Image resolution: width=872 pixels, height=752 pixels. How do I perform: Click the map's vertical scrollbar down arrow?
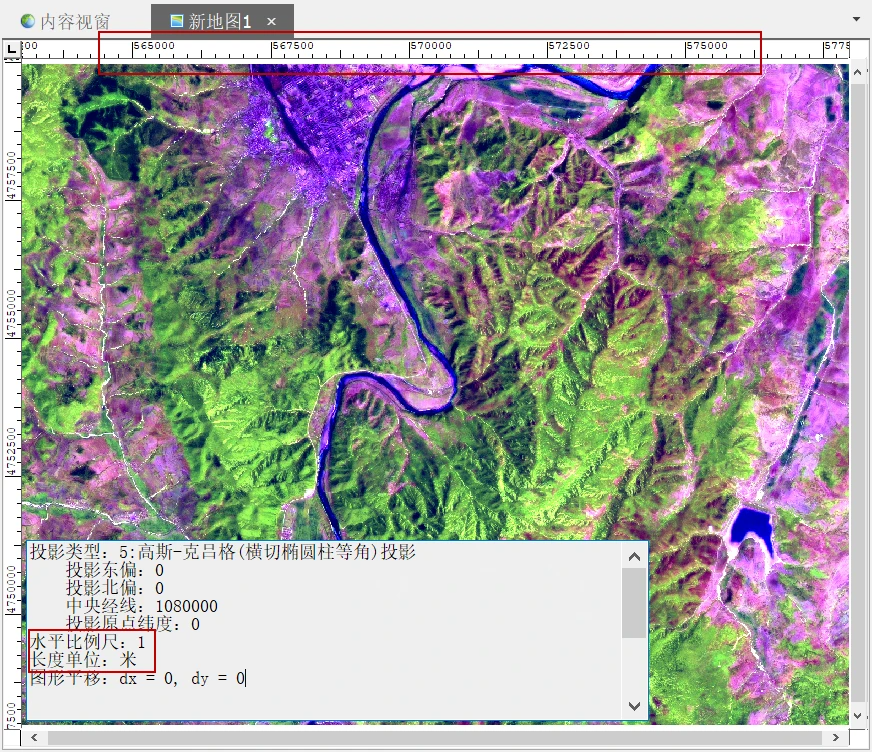pyautogui.click(x=859, y=715)
